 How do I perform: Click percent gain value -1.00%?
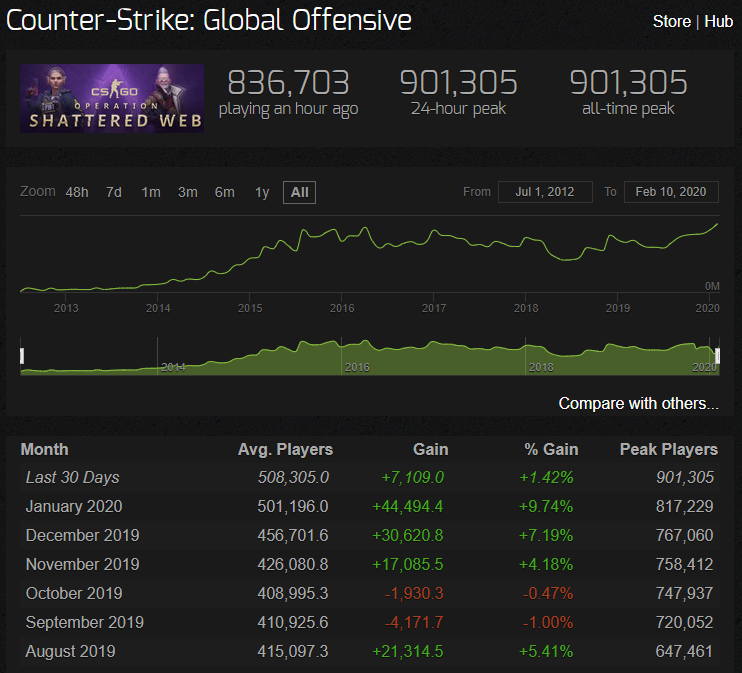pyautogui.click(x=548, y=622)
